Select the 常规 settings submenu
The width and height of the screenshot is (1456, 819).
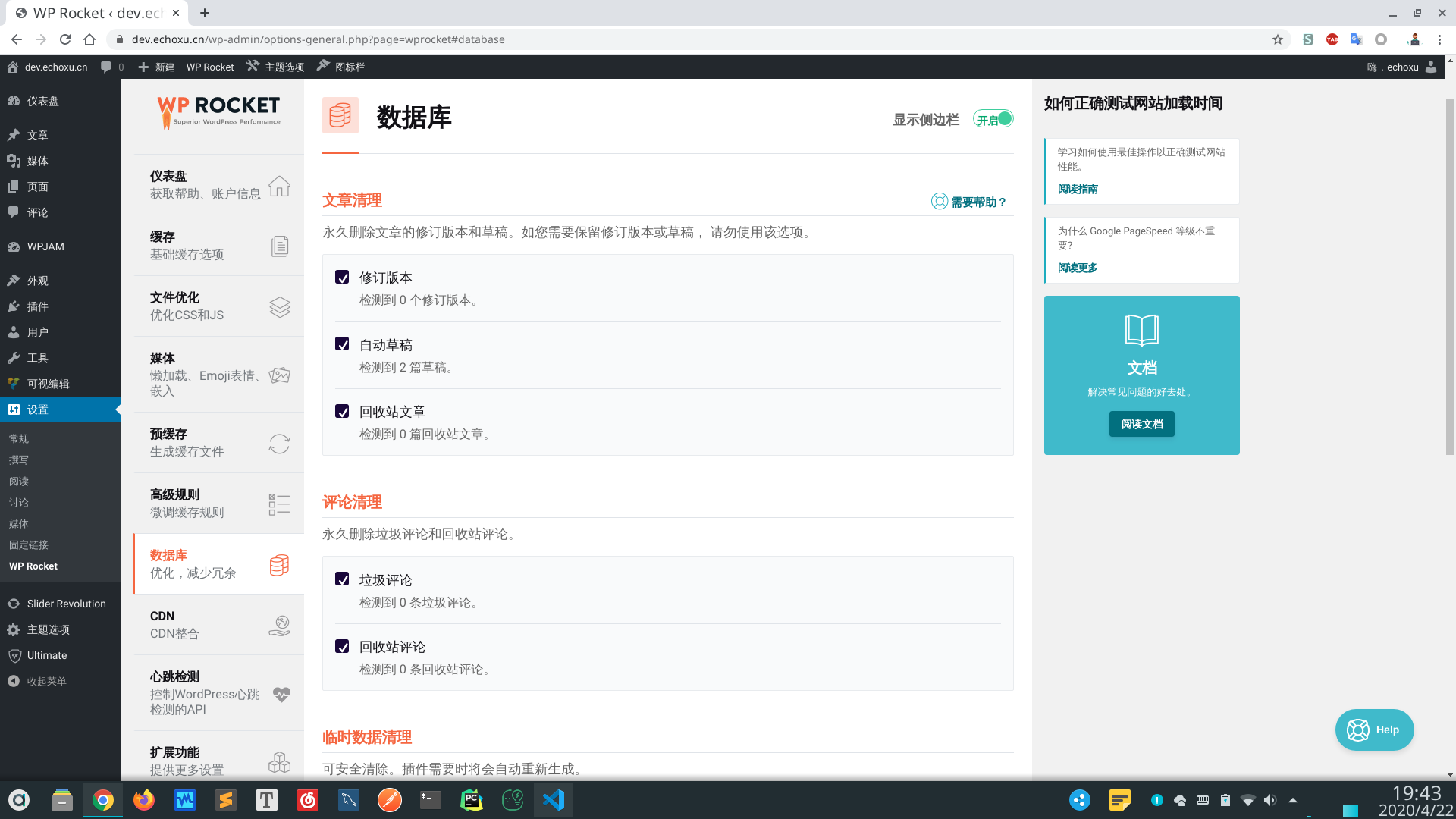(19, 438)
